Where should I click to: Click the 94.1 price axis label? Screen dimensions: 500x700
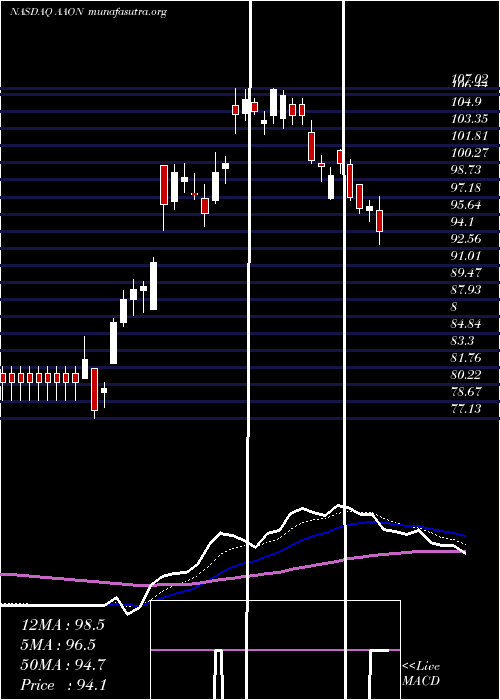pyautogui.click(x=464, y=221)
